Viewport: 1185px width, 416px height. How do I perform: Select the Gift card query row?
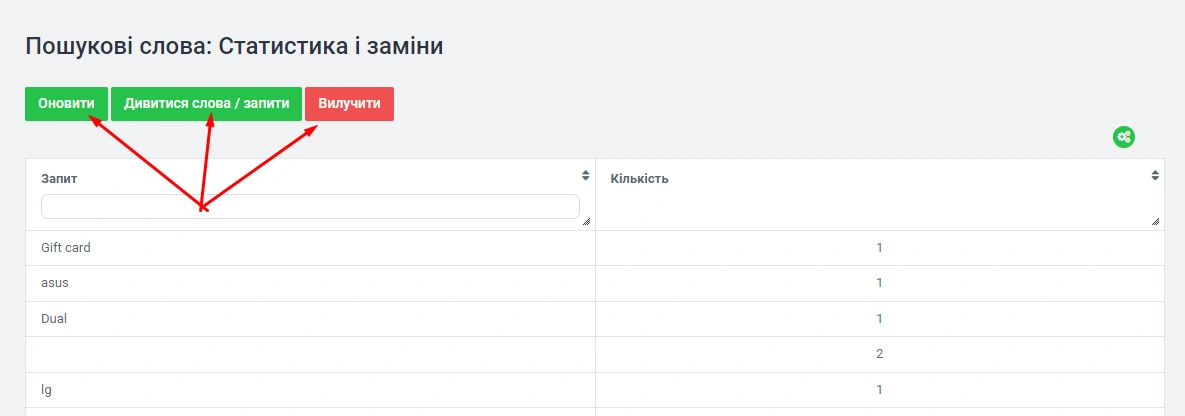66,248
